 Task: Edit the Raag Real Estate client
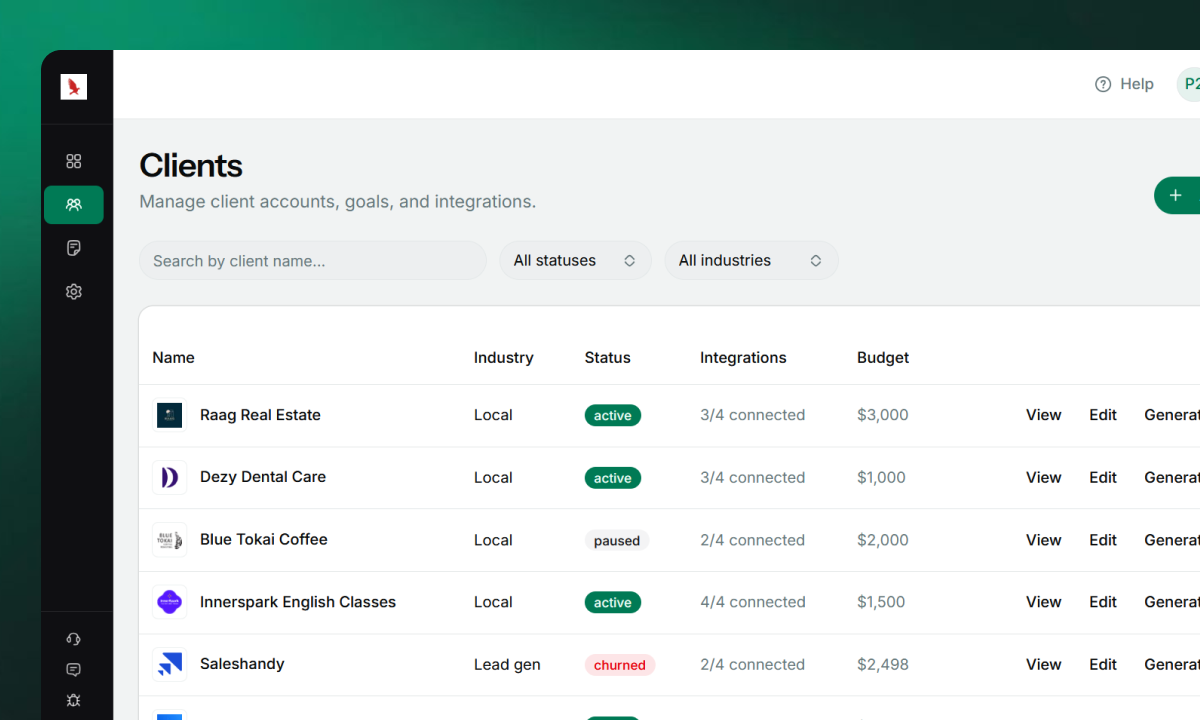[1103, 415]
